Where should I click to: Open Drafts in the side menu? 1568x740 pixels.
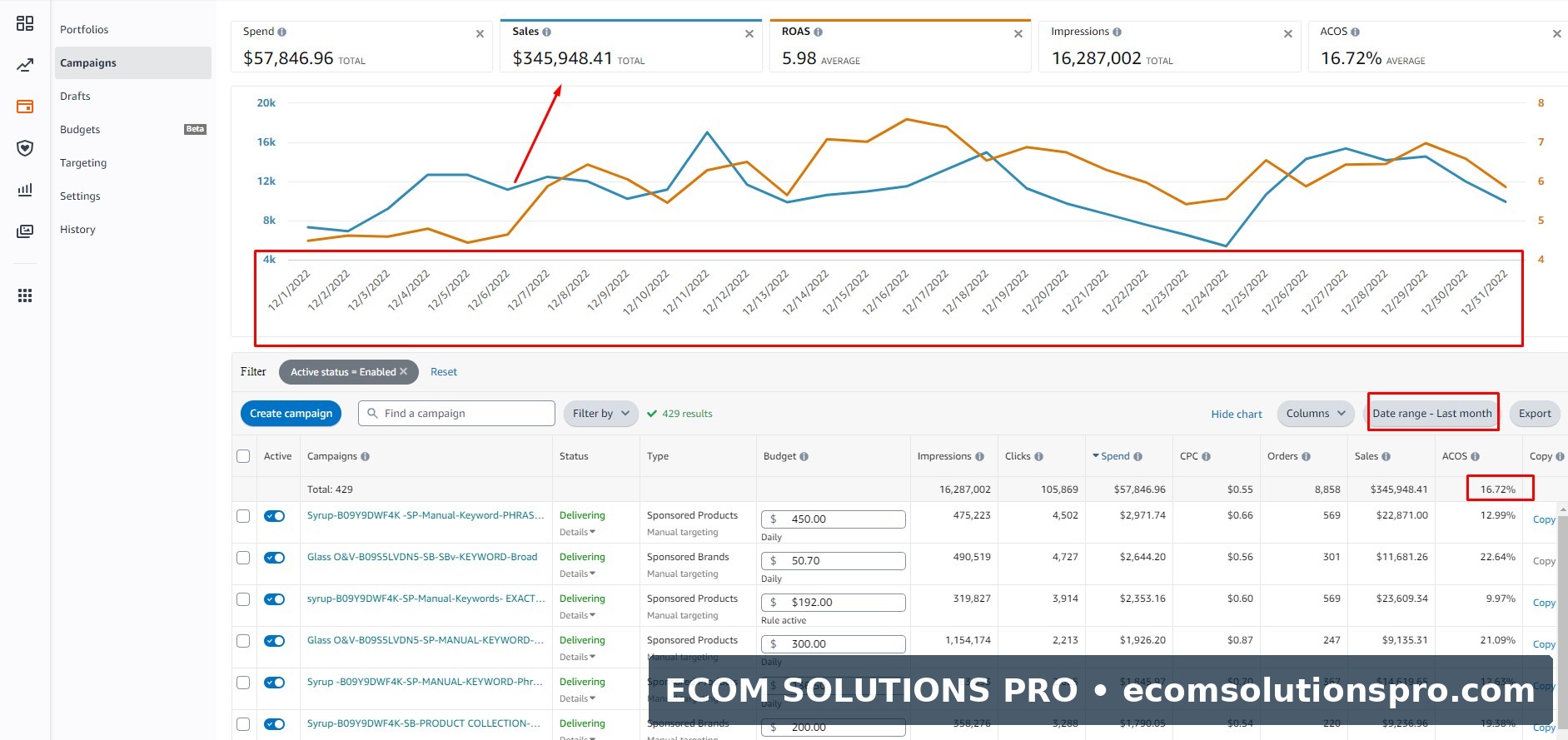pos(75,96)
